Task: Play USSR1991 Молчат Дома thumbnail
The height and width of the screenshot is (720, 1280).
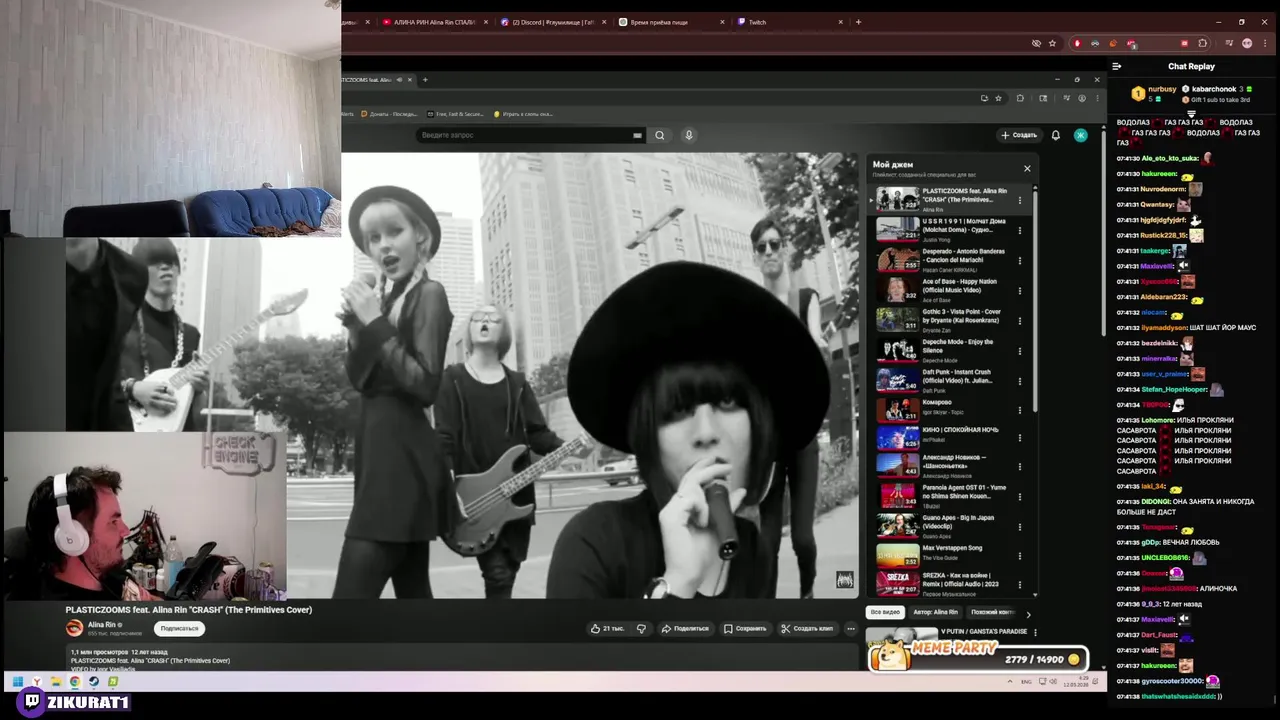Action: point(897,228)
